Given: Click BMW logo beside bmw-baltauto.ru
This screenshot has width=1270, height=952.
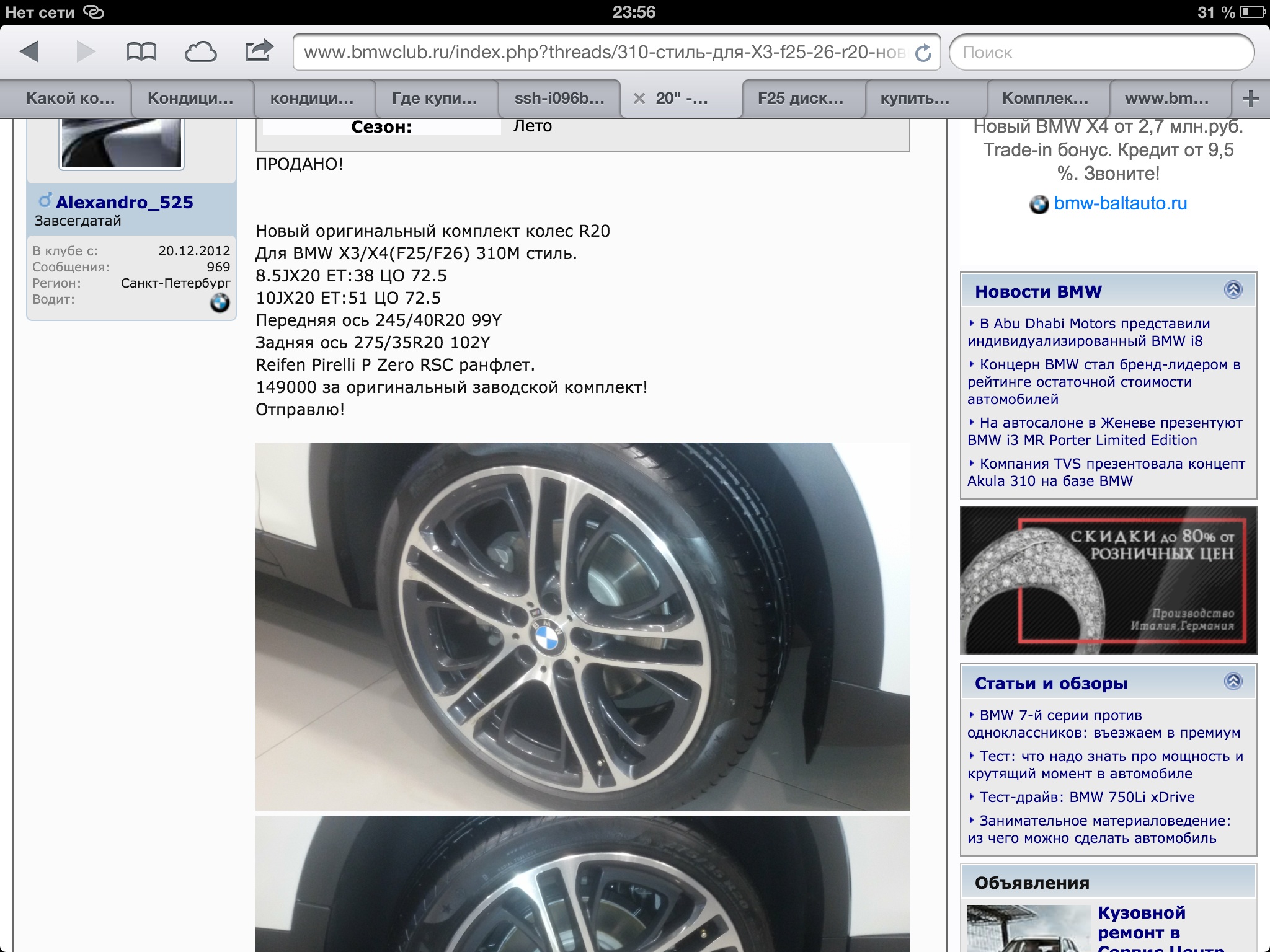Looking at the screenshot, I should 1039,205.
